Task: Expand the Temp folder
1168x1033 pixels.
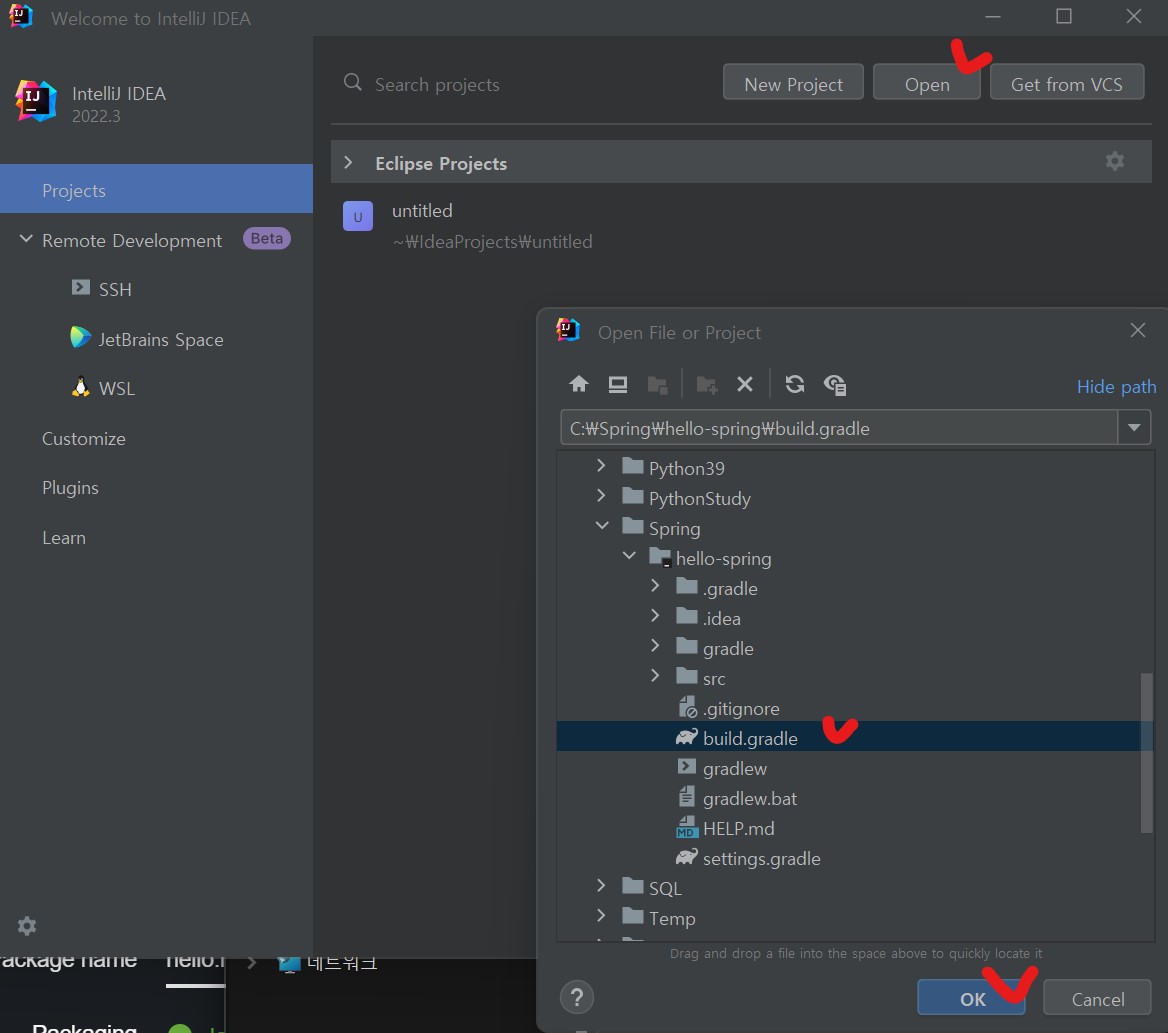Action: point(601,915)
